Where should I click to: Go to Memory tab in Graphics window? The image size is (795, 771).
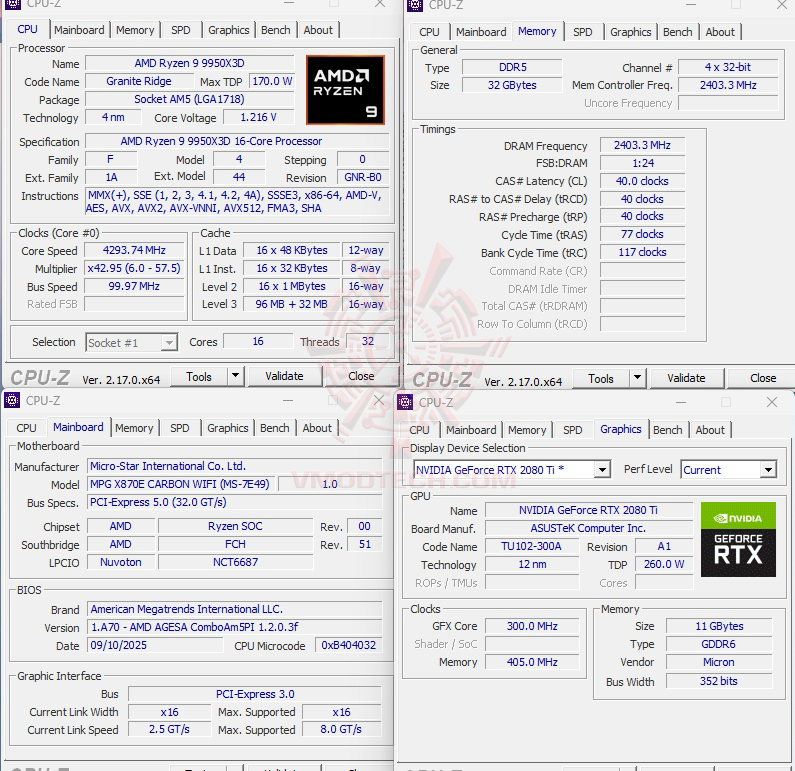point(527,430)
